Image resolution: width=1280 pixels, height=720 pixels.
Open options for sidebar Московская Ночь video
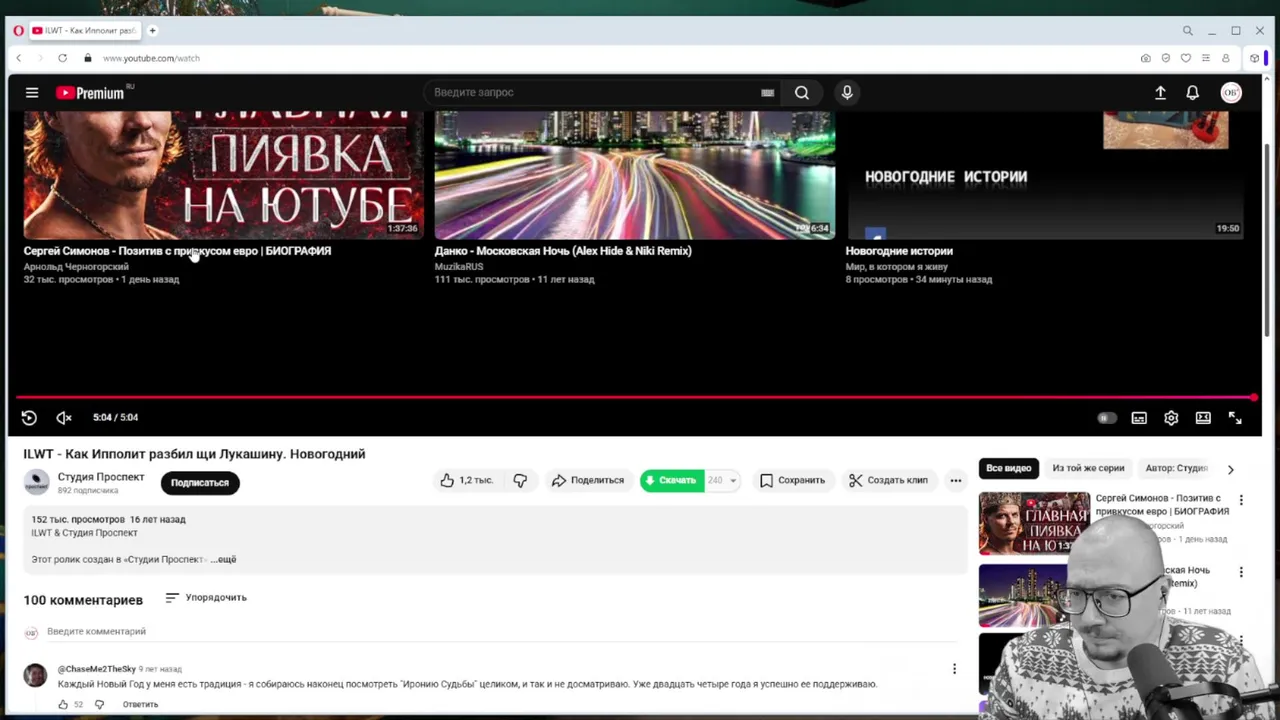pyautogui.click(x=1241, y=573)
